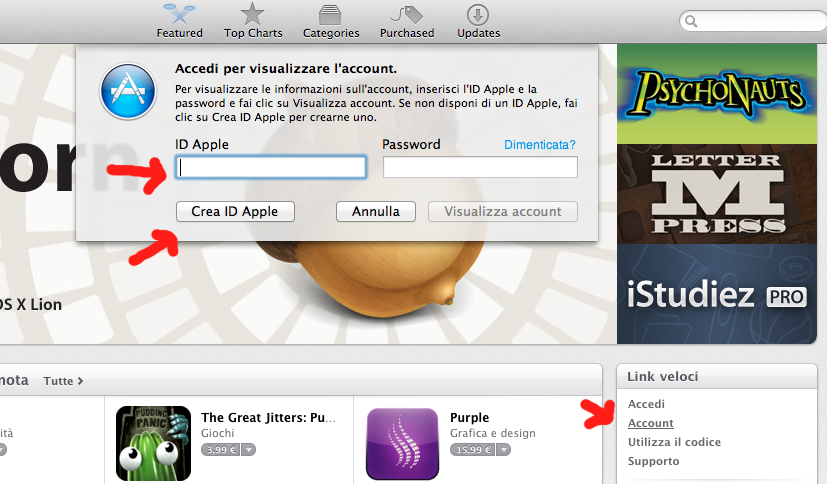The height and width of the screenshot is (484, 827).
Task: Click Supporto in Link veloci
Action: coord(653,461)
